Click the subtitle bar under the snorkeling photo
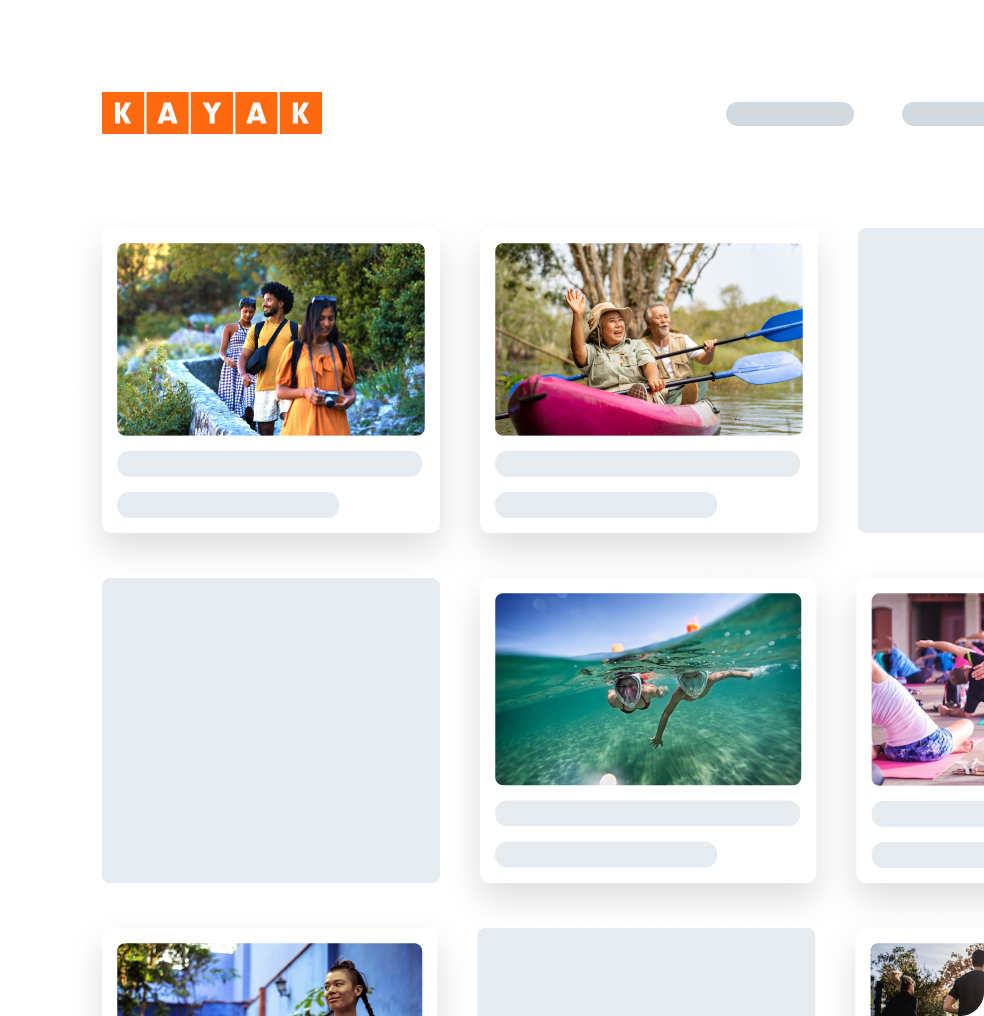Image resolution: width=984 pixels, height=1016 pixels. tap(606, 855)
